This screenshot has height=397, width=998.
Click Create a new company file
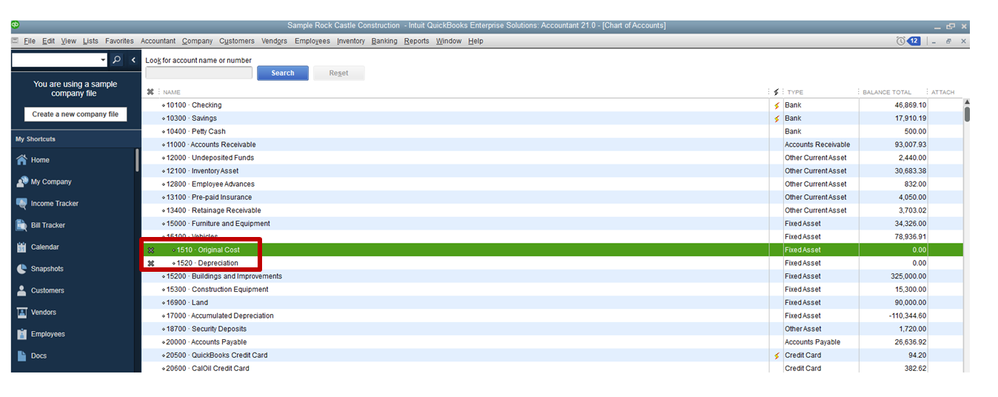coord(75,115)
